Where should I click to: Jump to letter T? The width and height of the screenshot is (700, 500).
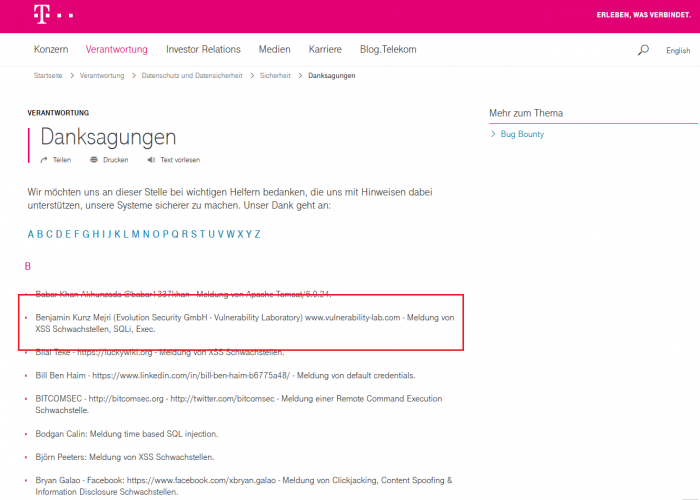(x=203, y=234)
